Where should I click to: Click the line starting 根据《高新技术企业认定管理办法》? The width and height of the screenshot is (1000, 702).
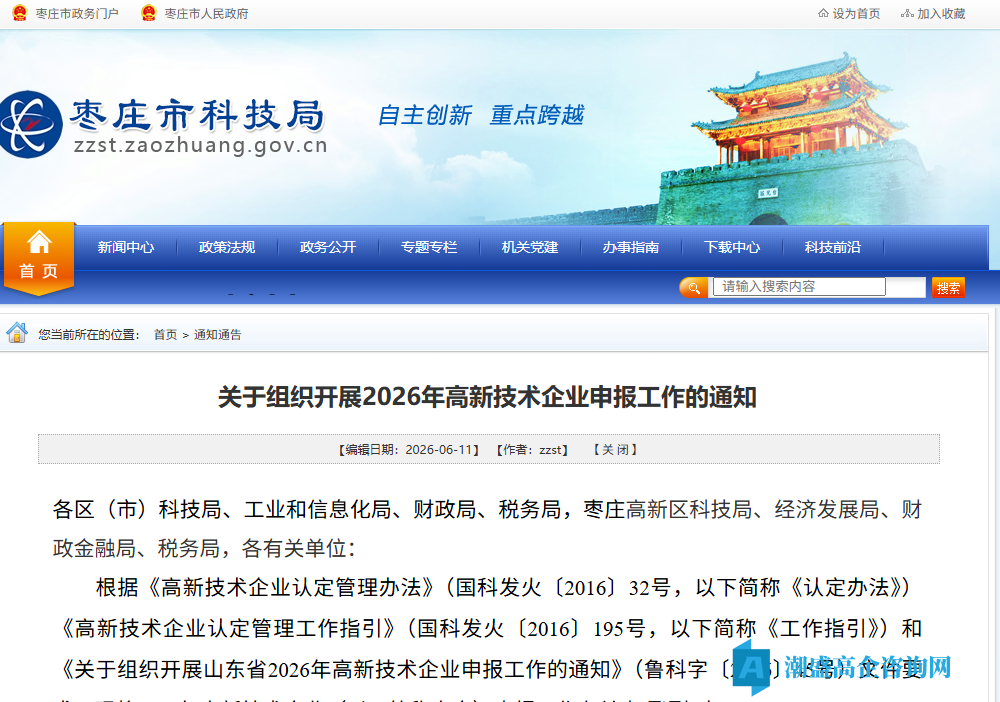pos(503,587)
